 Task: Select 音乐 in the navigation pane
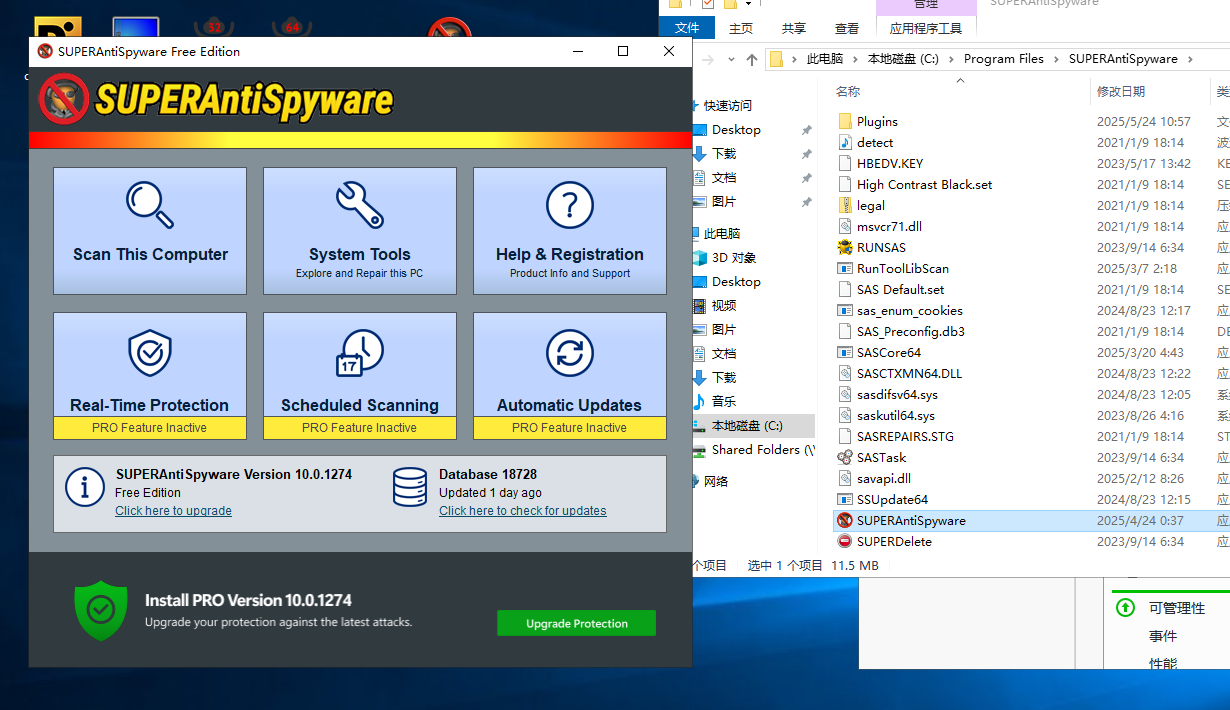pos(724,401)
